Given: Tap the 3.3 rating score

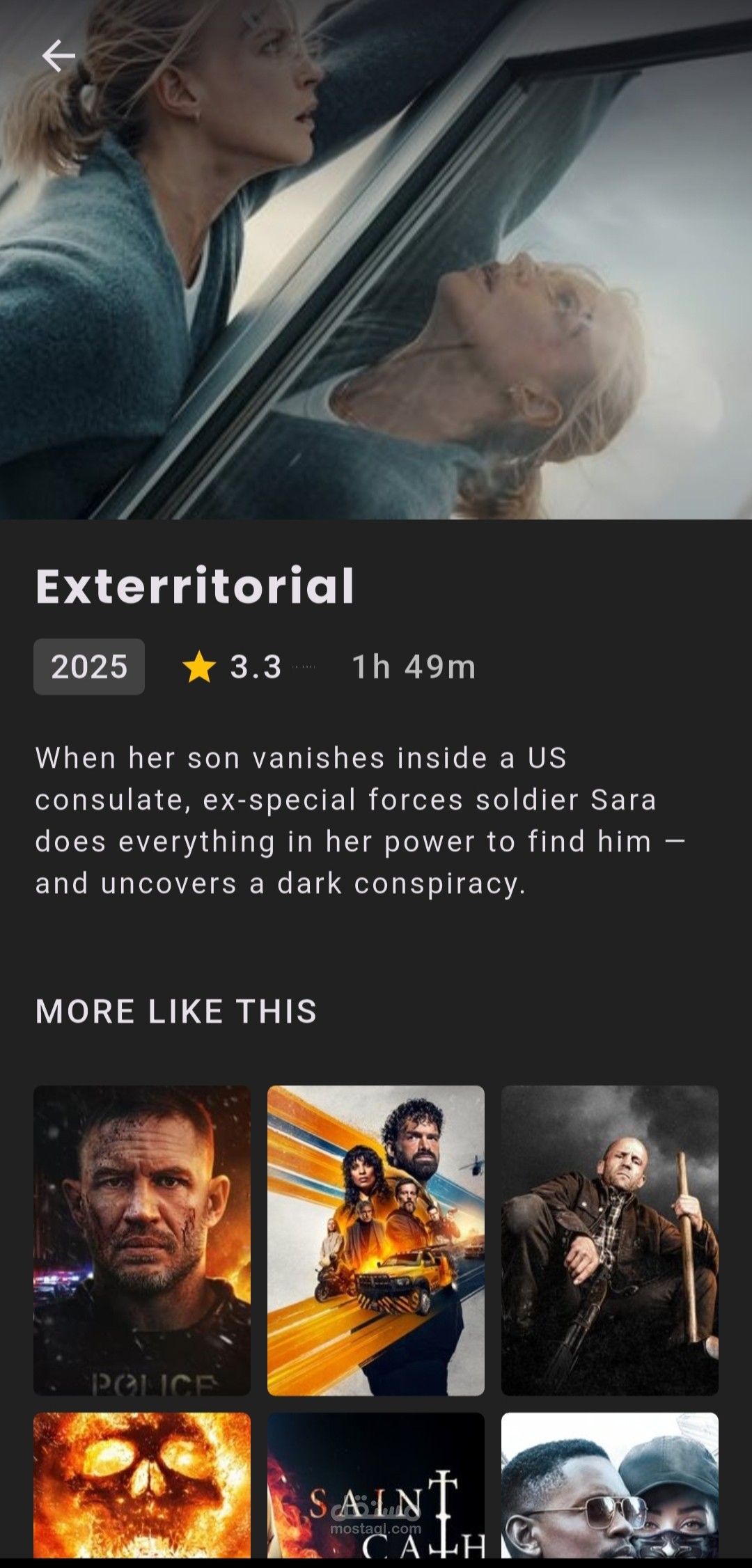Looking at the screenshot, I should (x=256, y=667).
